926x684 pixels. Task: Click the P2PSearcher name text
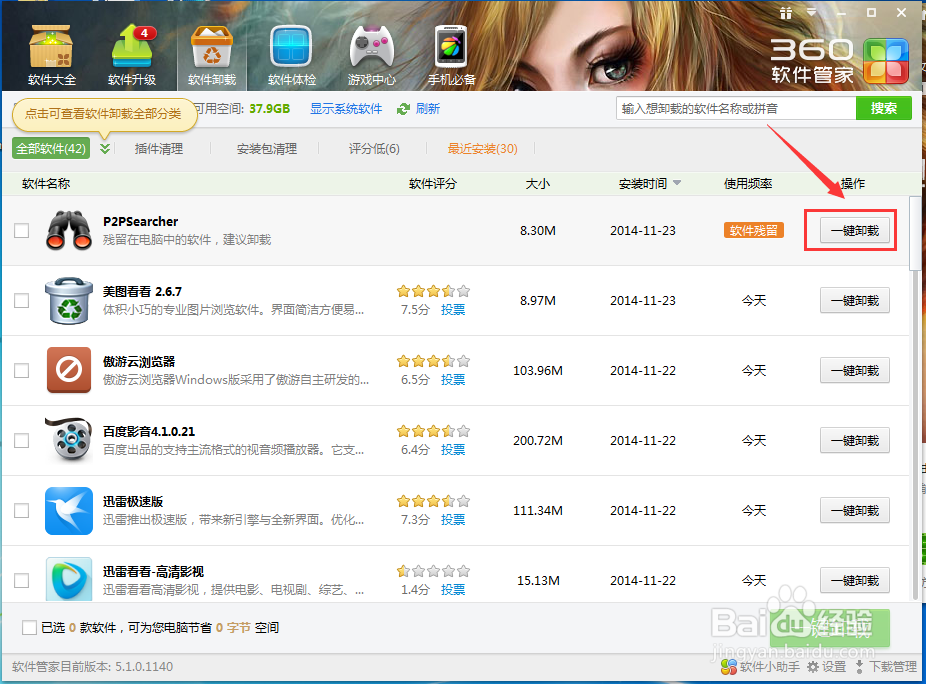(x=141, y=222)
